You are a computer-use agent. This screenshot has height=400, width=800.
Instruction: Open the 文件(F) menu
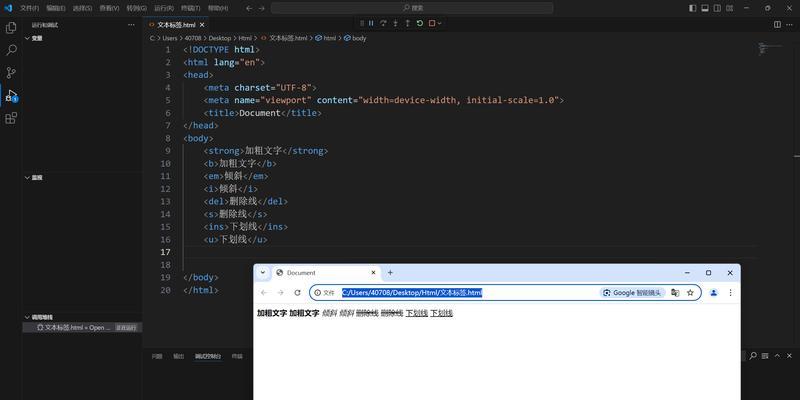tap(30, 8)
